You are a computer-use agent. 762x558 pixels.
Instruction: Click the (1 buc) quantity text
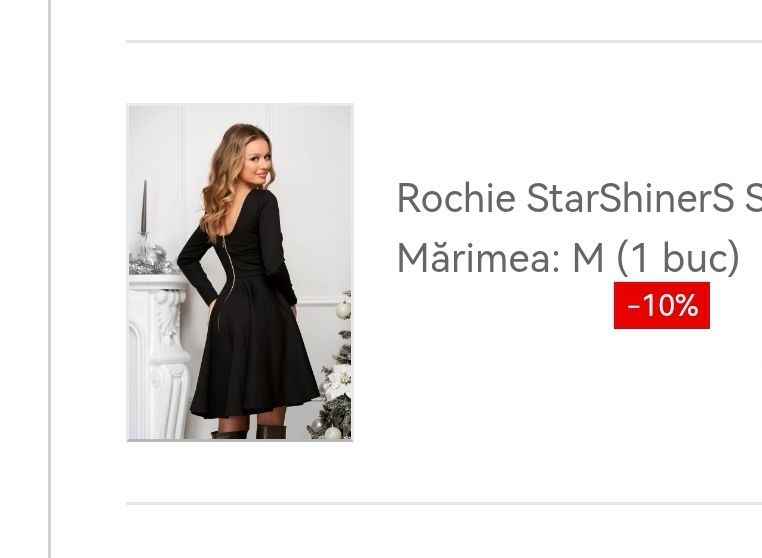(678, 258)
